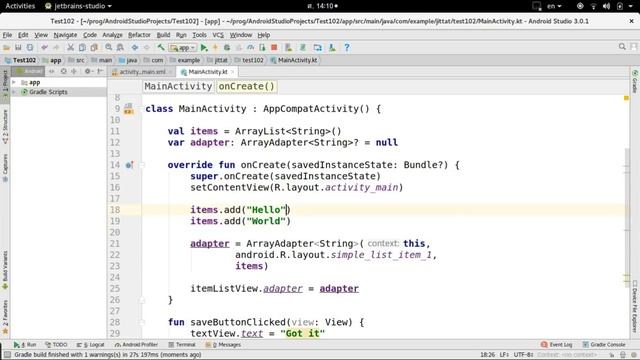Open the en input language dropdown

[x=554, y=6]
